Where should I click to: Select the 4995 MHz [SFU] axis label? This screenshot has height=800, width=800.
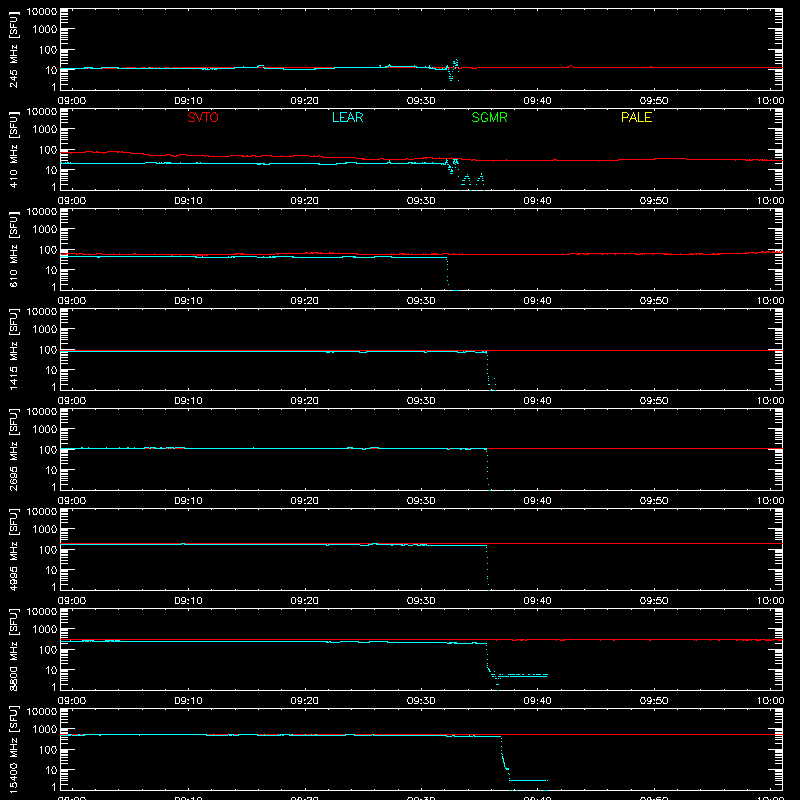coord(14,549)
